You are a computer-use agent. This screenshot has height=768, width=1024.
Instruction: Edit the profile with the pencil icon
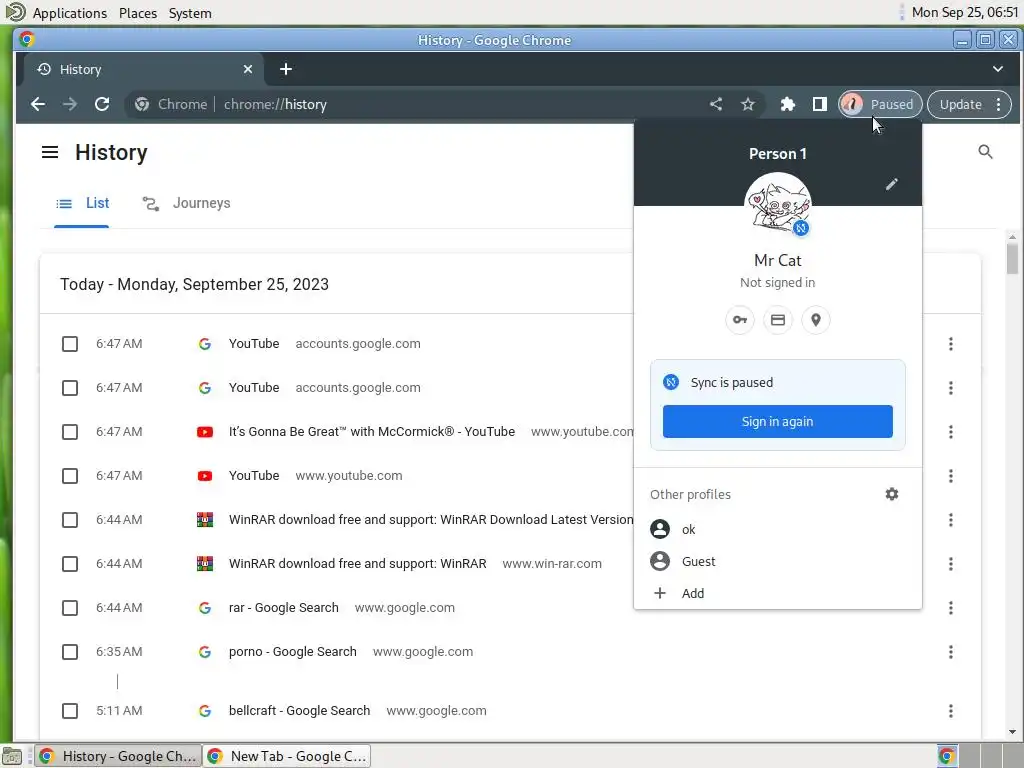coord(891,184)
